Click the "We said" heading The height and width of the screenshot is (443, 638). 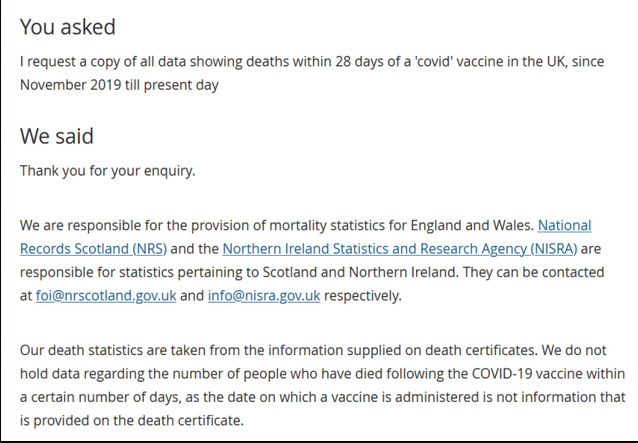(57, 136)
